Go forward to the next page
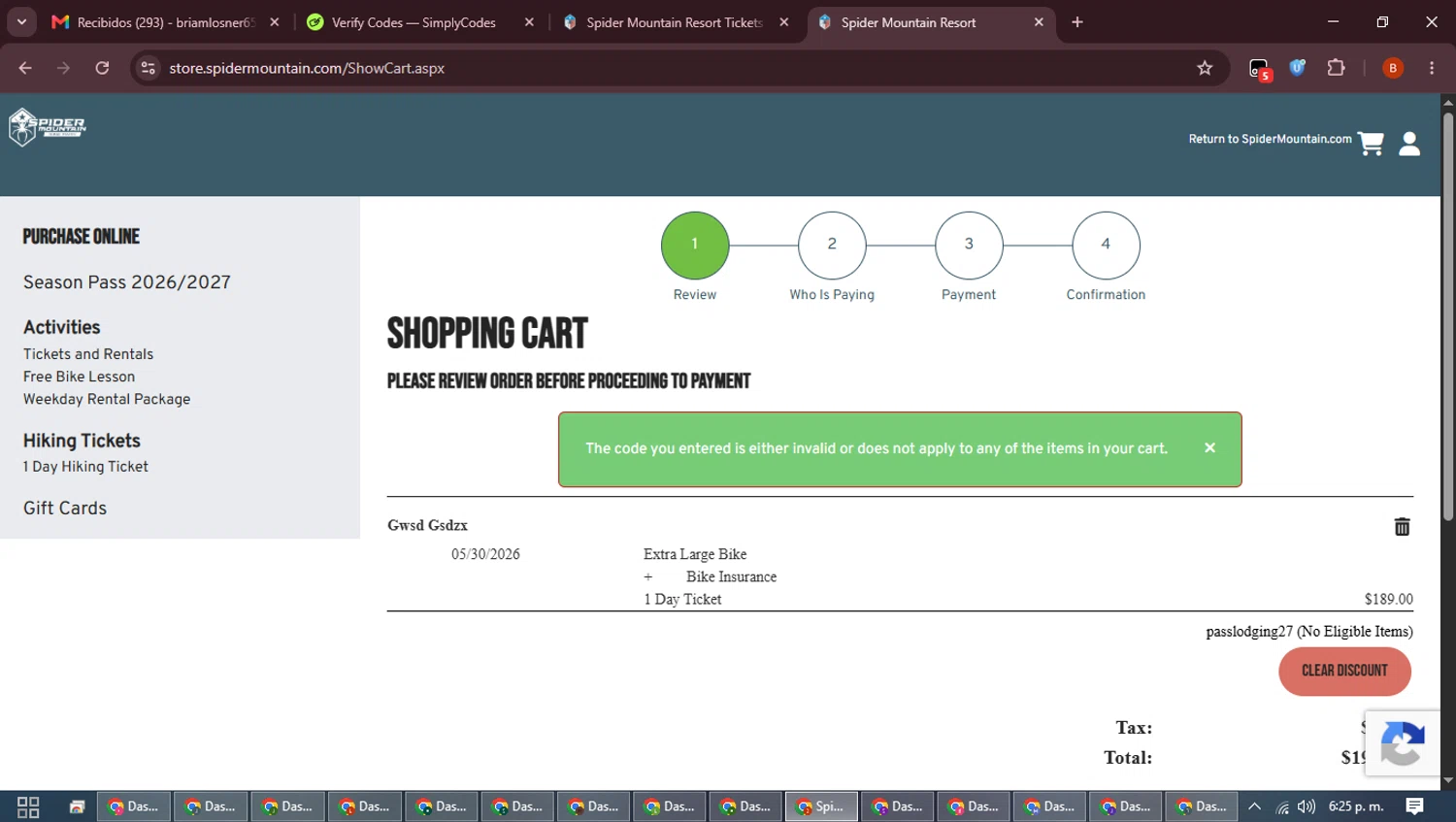 pyautogui.click(x=63, y=68)
